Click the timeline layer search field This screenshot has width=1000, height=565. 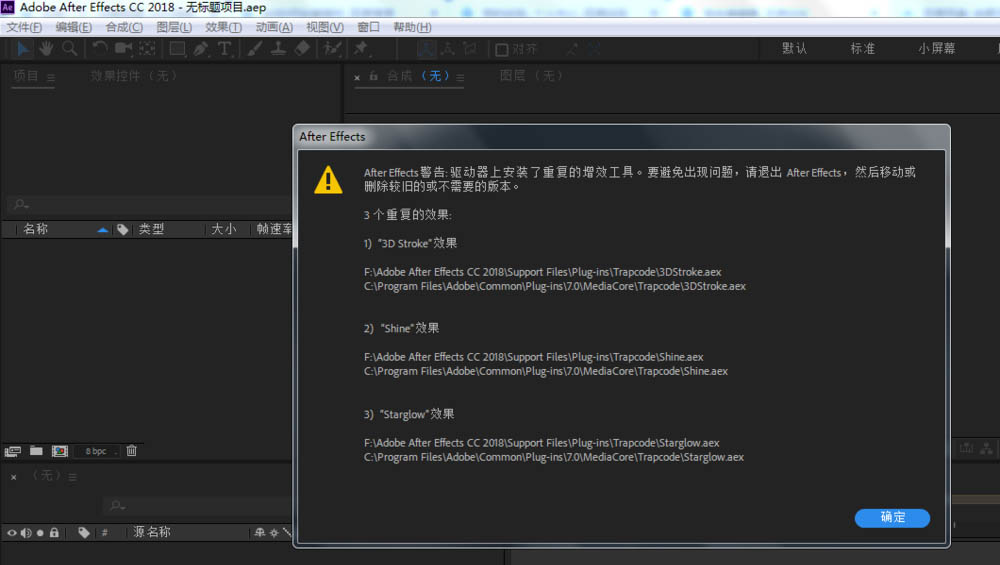pos(198,506)
